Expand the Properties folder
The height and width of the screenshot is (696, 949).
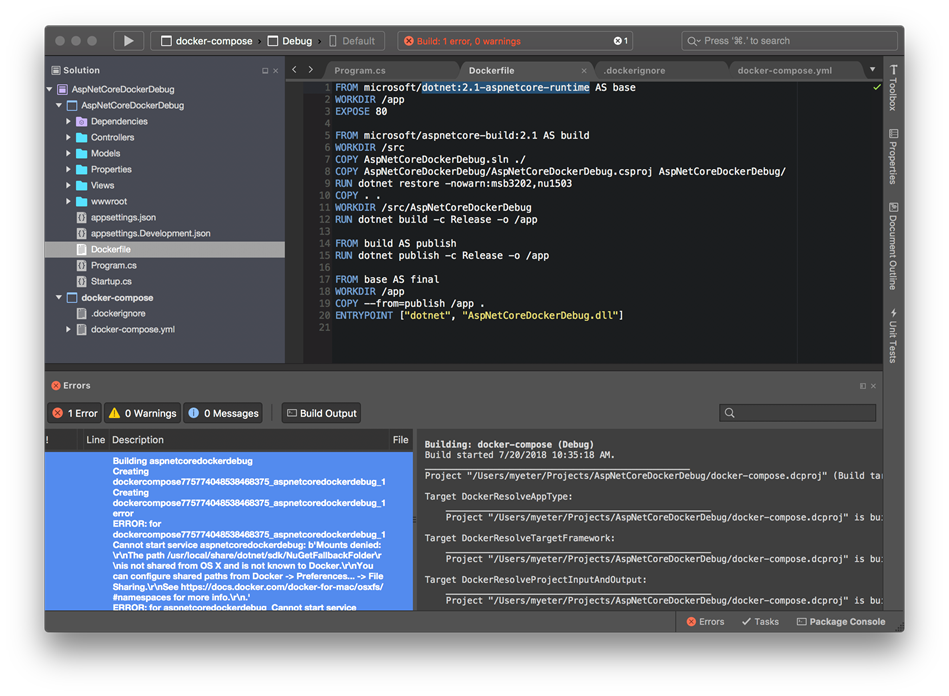click(x=68, y=169)
